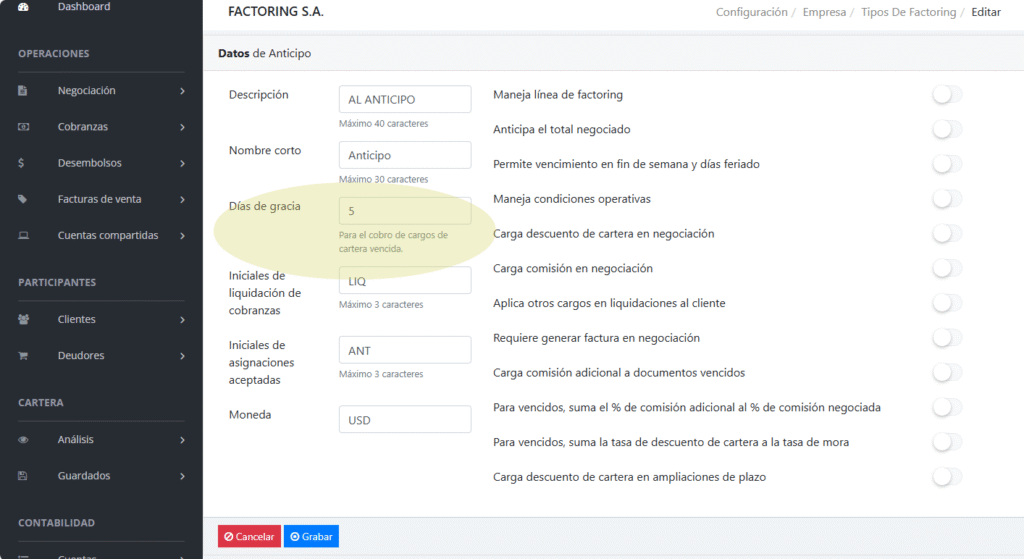
Task: Click the Análisis eye icon
Action: [23, 440]
